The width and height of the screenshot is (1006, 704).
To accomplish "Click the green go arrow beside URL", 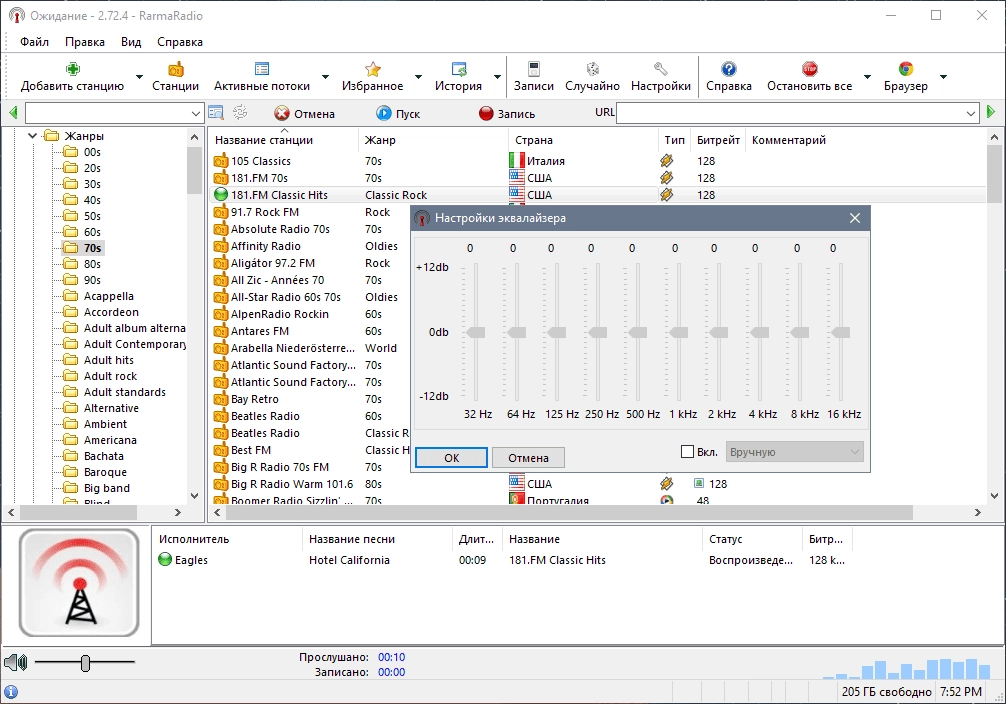I will point(991,112).
